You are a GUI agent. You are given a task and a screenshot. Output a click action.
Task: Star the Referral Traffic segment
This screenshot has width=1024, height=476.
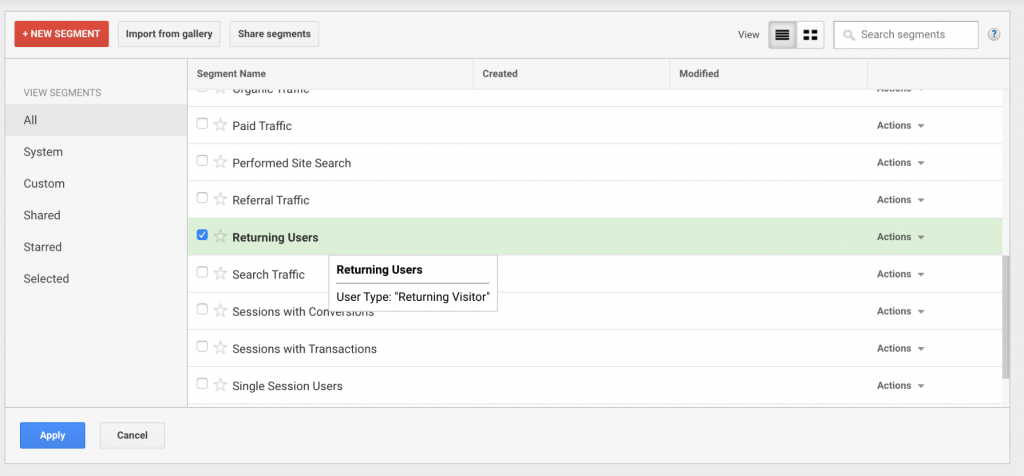click(x=220, y=200)
